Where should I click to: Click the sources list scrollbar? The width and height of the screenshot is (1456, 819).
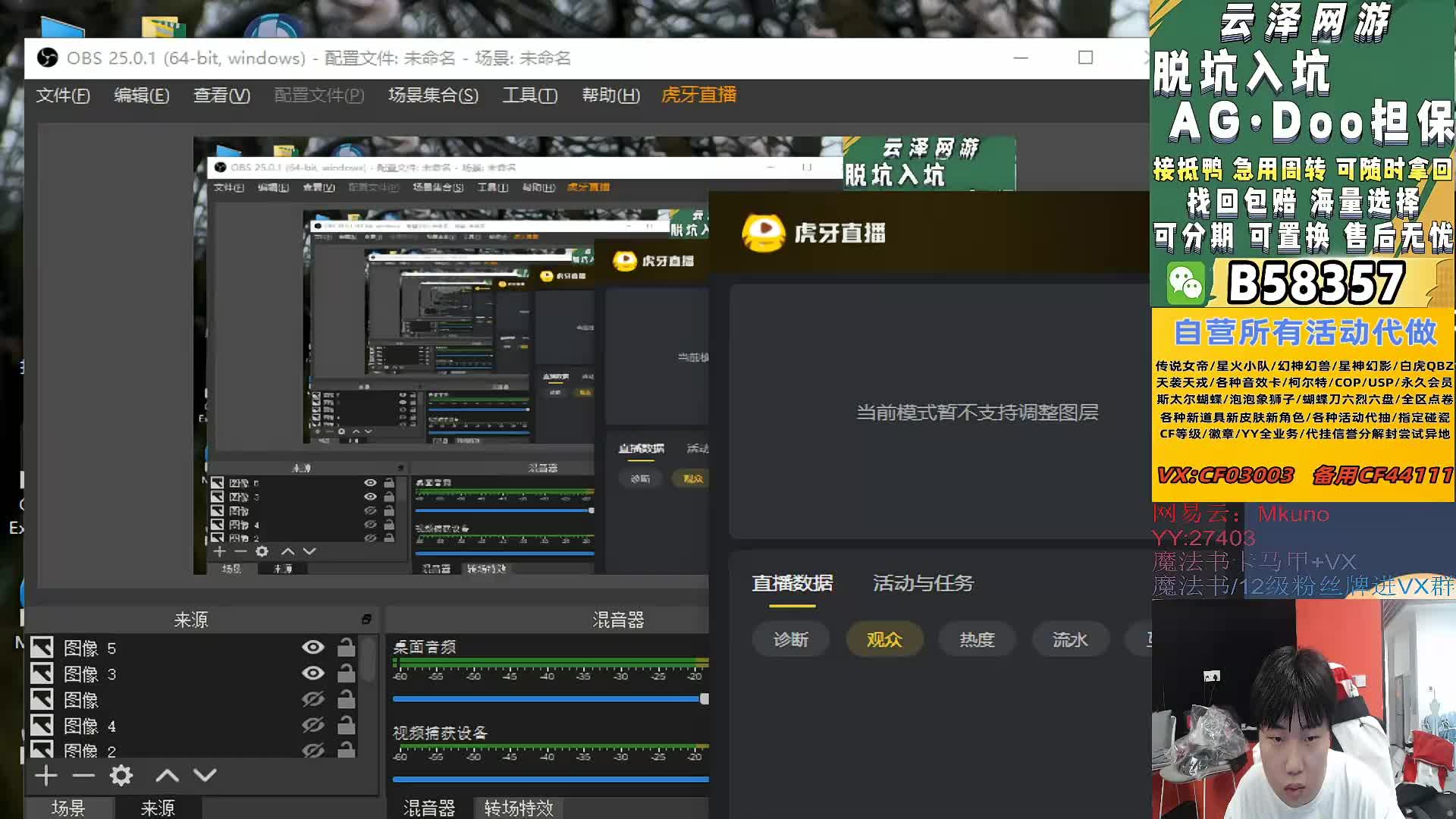pyautogui.click(x=369, y=658)
